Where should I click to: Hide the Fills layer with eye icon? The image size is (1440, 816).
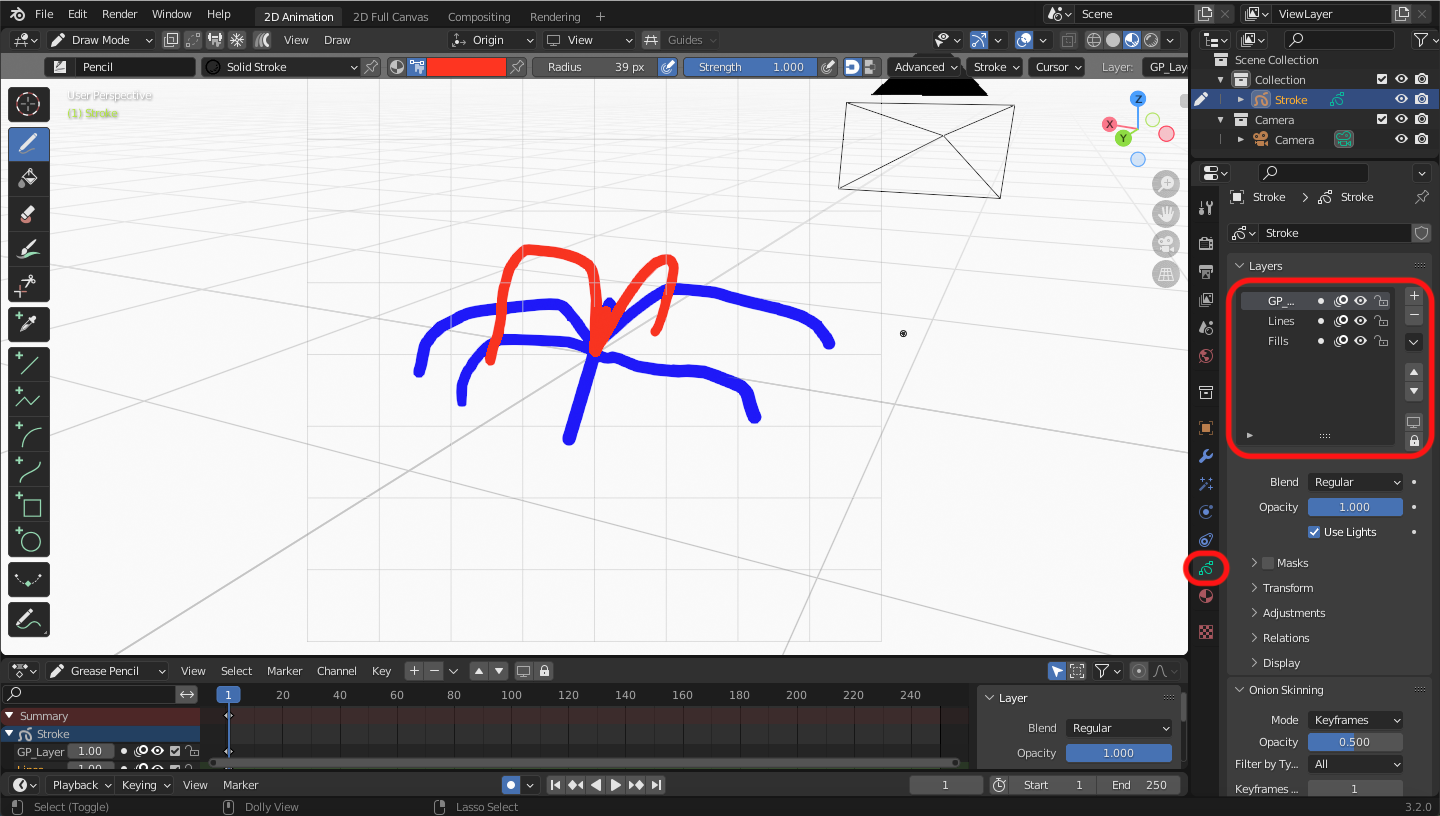click(x=1360, y=341)
